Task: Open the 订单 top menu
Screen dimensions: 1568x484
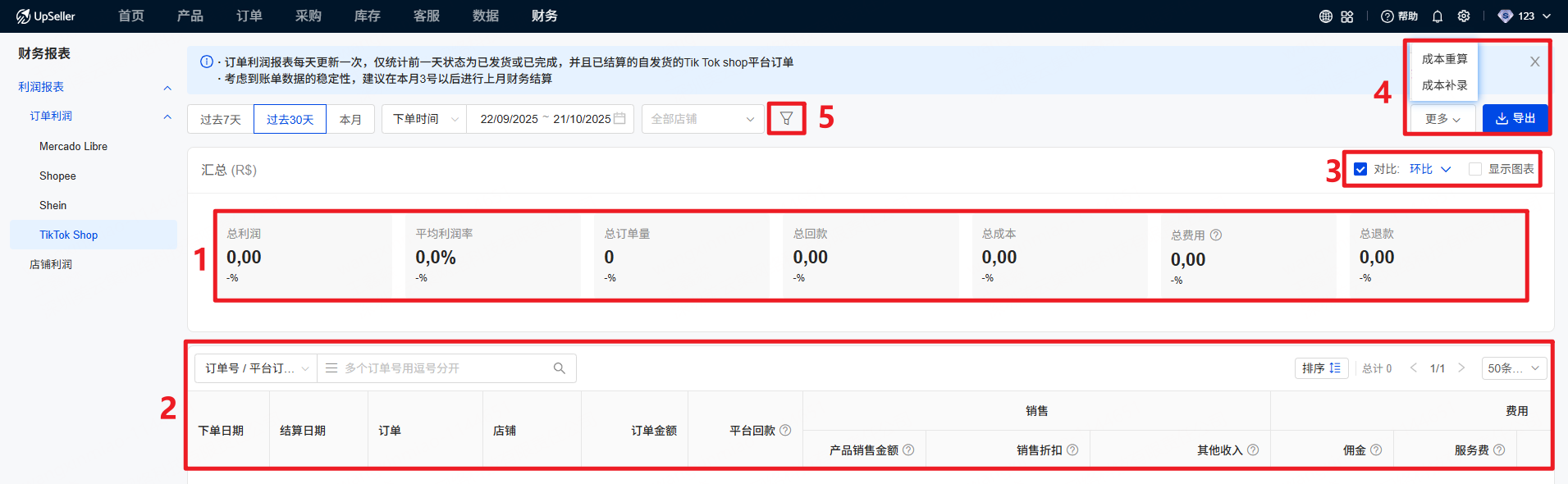Action: point(249,16)
